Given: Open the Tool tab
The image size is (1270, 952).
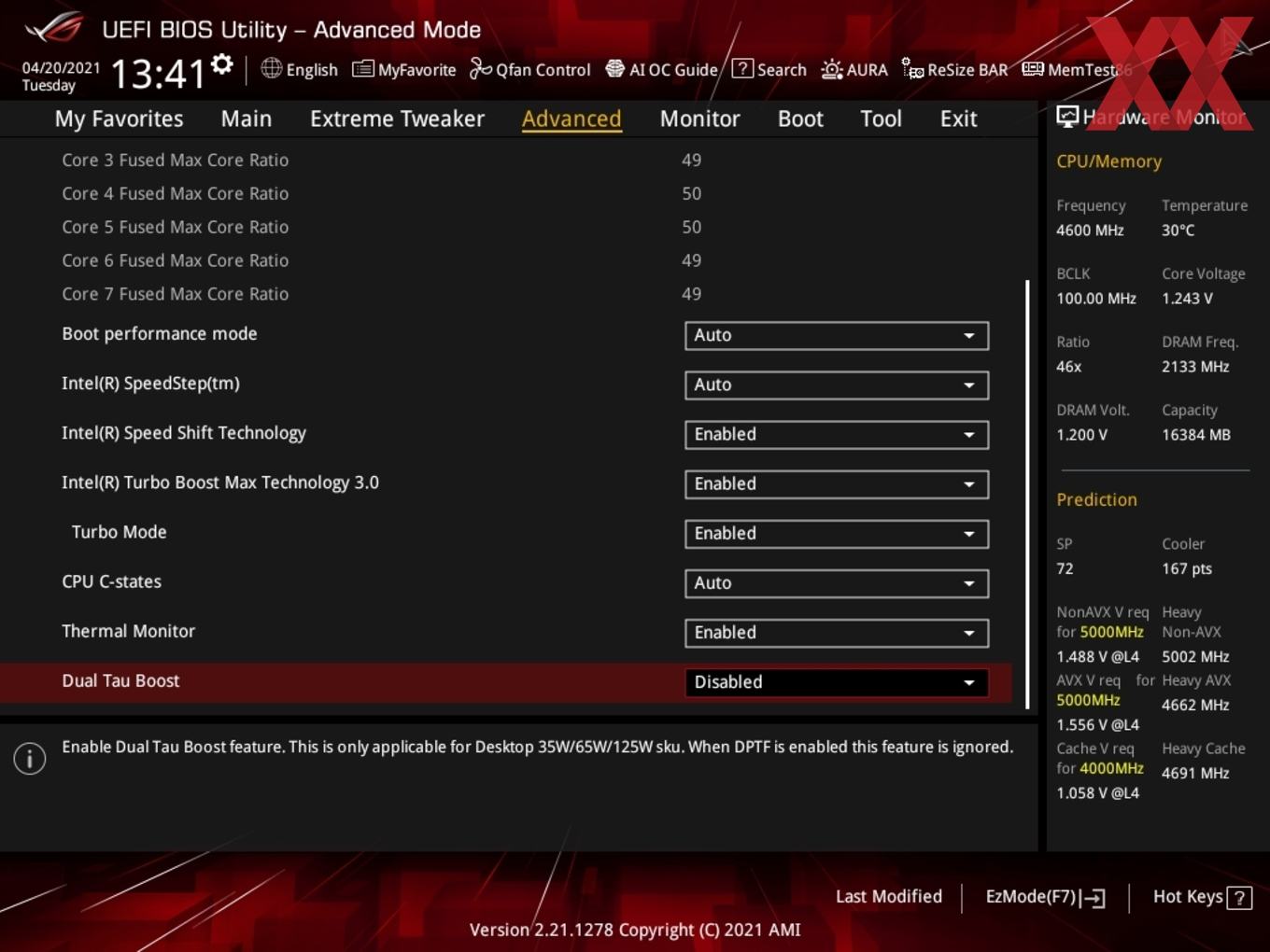Looking at the screenshot, I should coord(881,119).
